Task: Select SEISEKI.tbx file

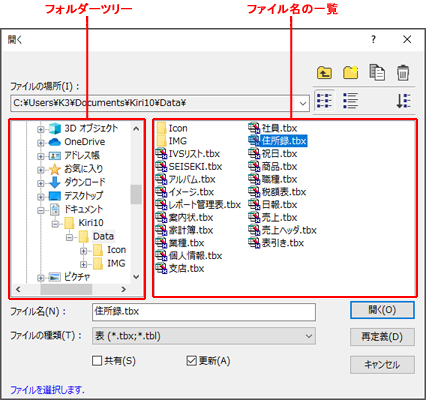Action: pos(189,166)
